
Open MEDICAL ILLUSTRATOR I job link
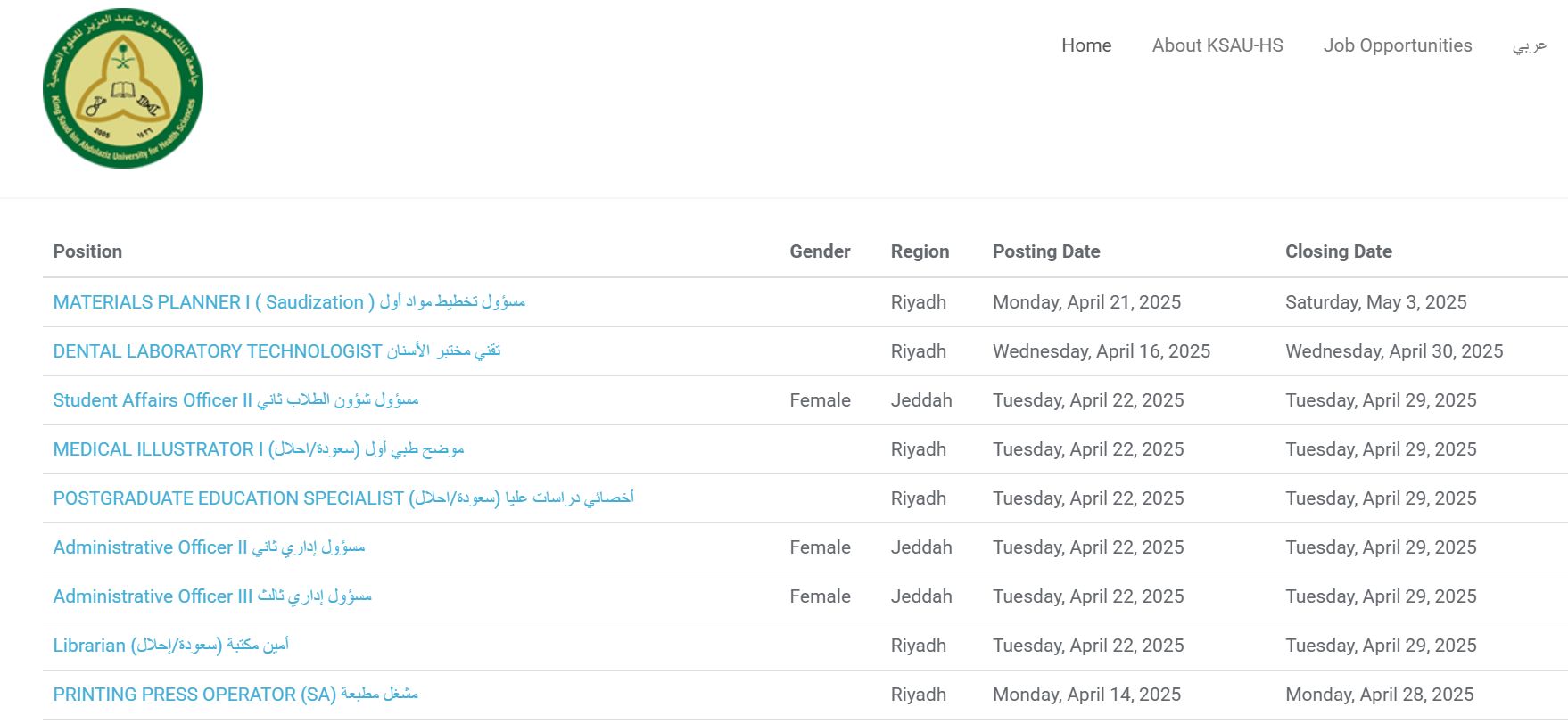[x=259, y=449]
